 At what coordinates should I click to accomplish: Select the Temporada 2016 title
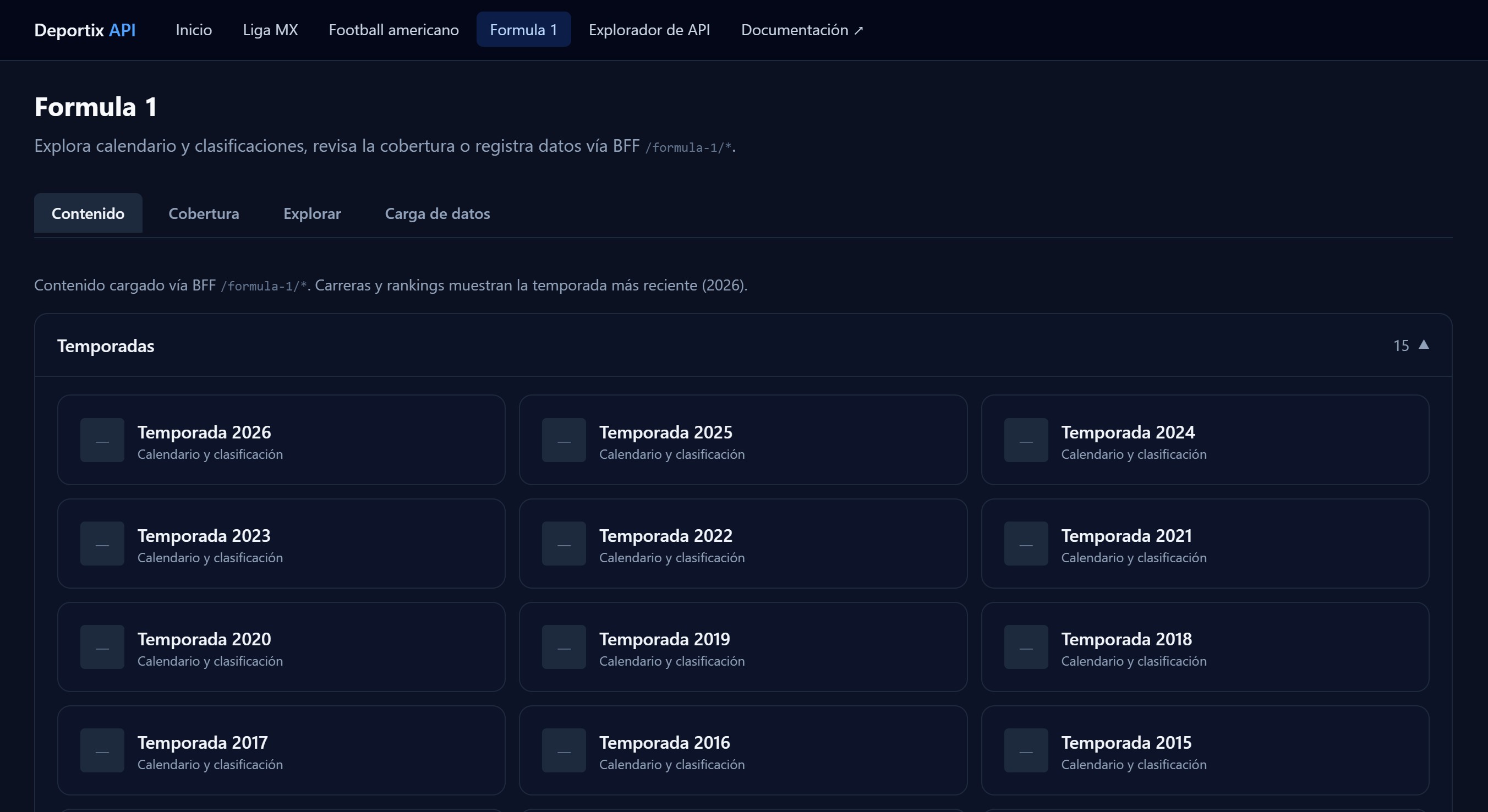click(x=664, y=742)
